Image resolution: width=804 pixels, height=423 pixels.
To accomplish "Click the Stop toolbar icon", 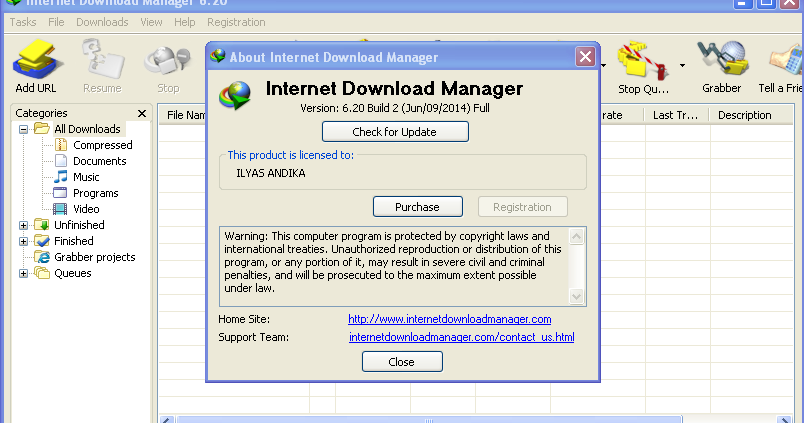I will pyautogui.click(x=168, y=62).
